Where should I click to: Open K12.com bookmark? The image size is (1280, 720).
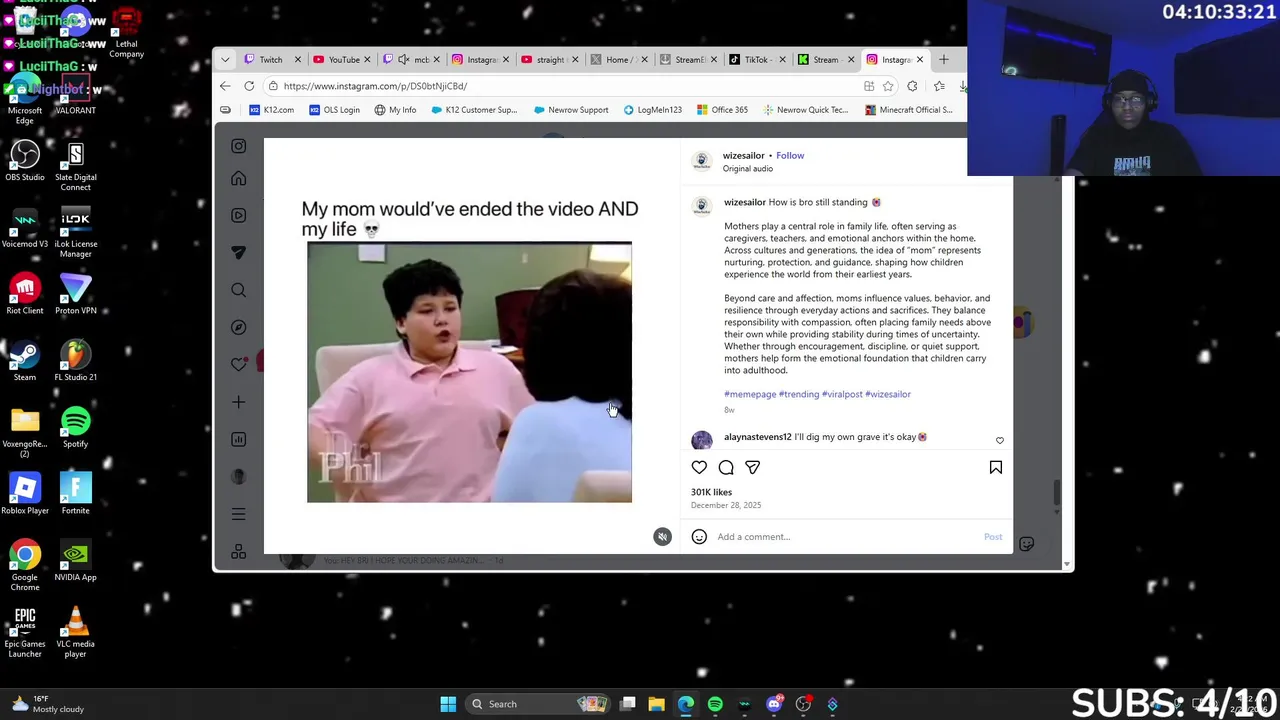[271, 110]
